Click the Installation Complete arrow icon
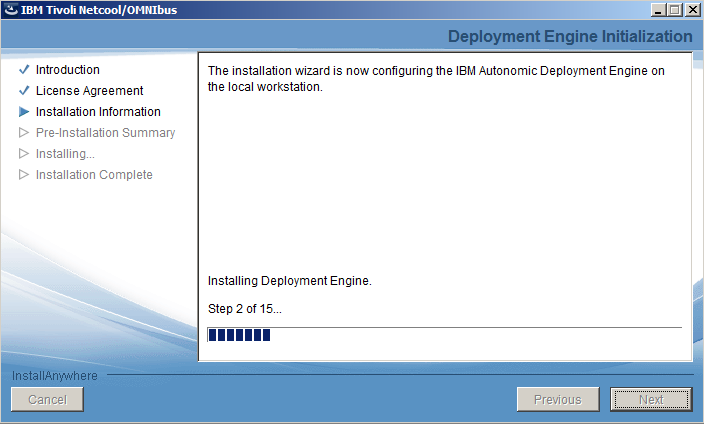 click(24, 175)
